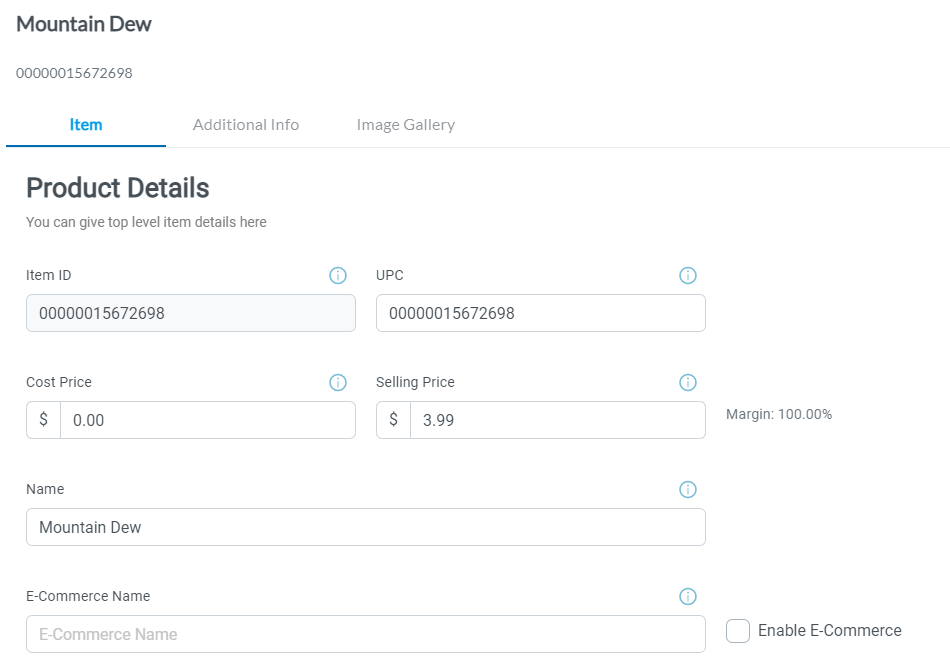Image resolution: width=950 pixels, height=668 pixels.
Task: Click the E-Commerce Name info icon
Action: click(688, 597)
